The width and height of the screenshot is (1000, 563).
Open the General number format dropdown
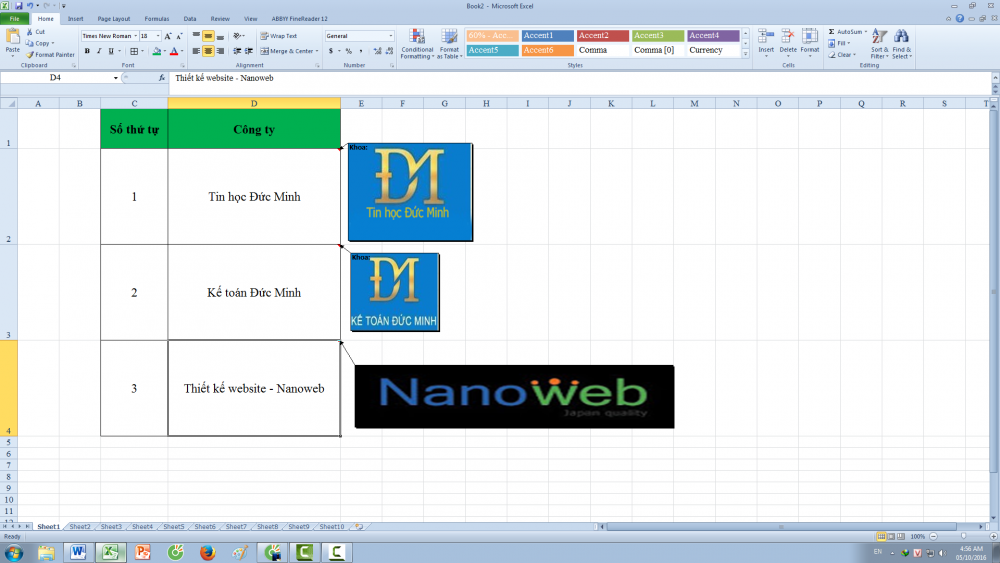point(391,36)
